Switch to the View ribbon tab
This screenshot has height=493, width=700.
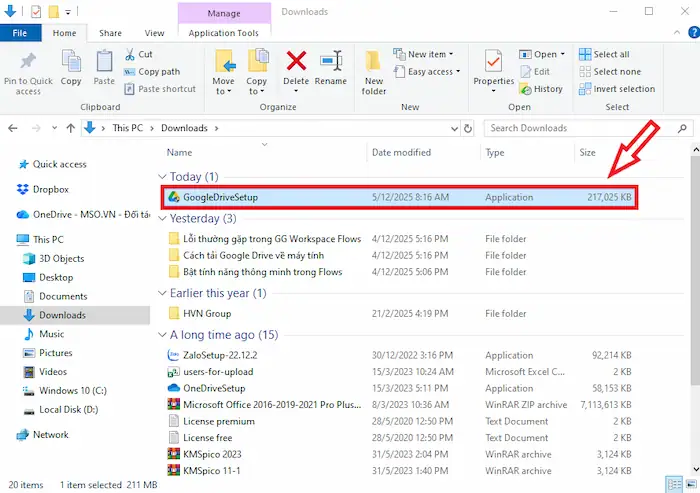tap(154, 33)
